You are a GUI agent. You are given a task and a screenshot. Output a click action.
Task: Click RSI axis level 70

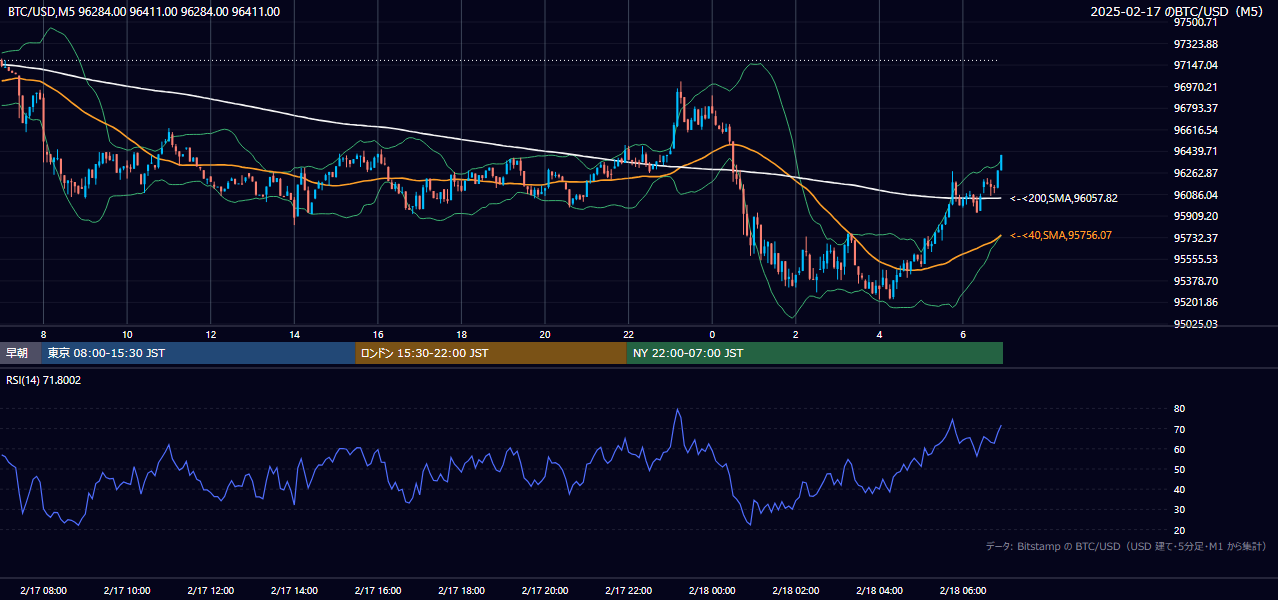tap(1180, 430)
